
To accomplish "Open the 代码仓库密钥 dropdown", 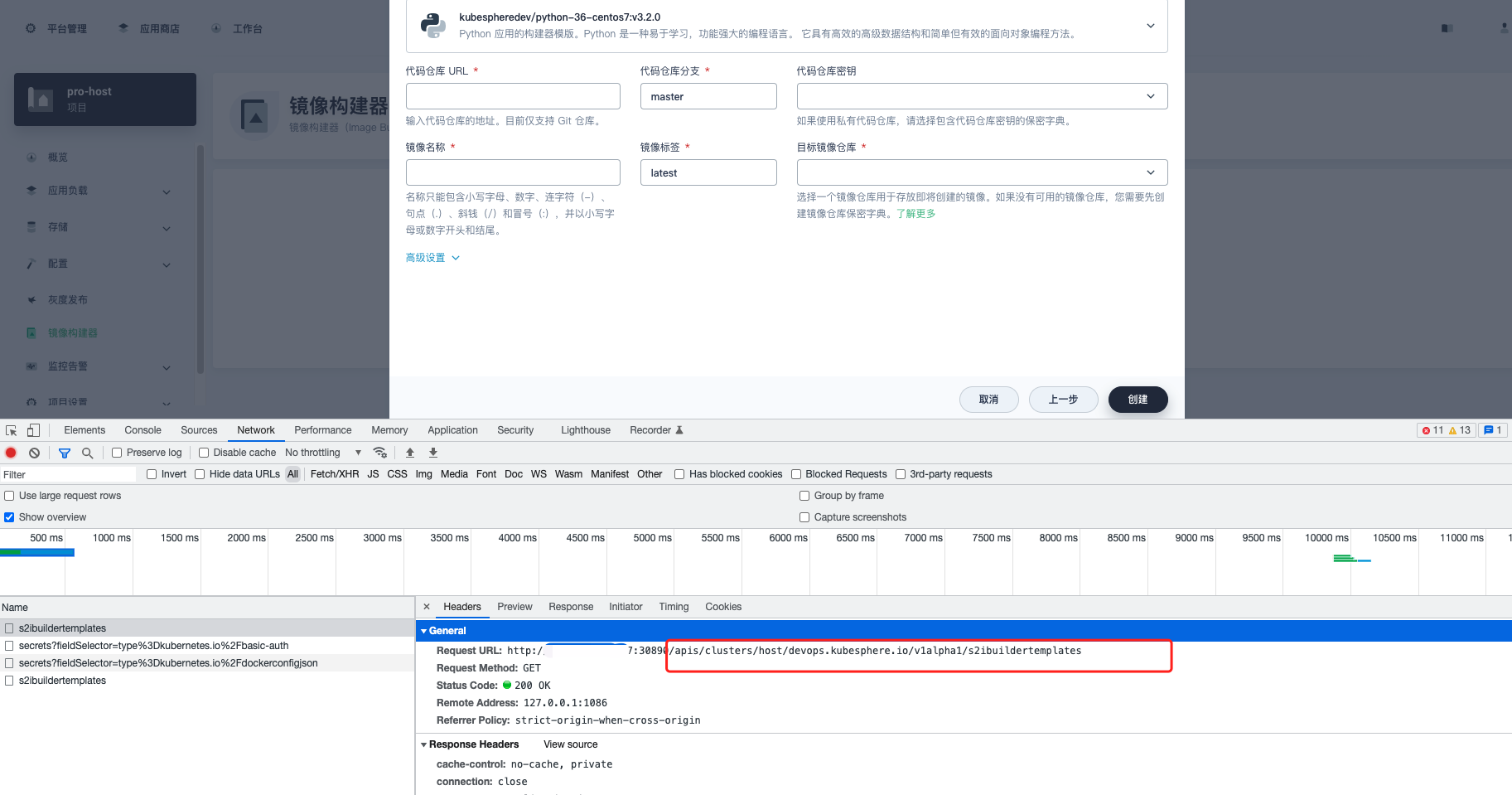I will point(982,96).
